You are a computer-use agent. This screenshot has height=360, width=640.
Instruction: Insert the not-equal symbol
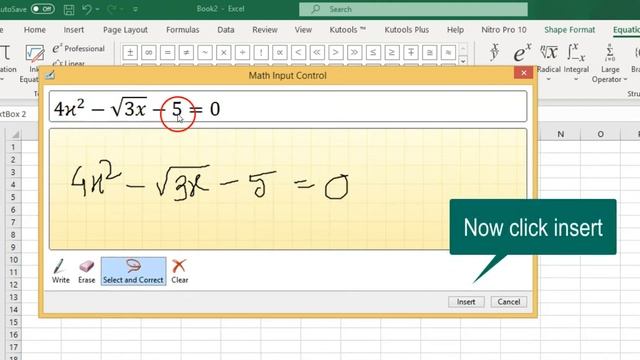186,52
